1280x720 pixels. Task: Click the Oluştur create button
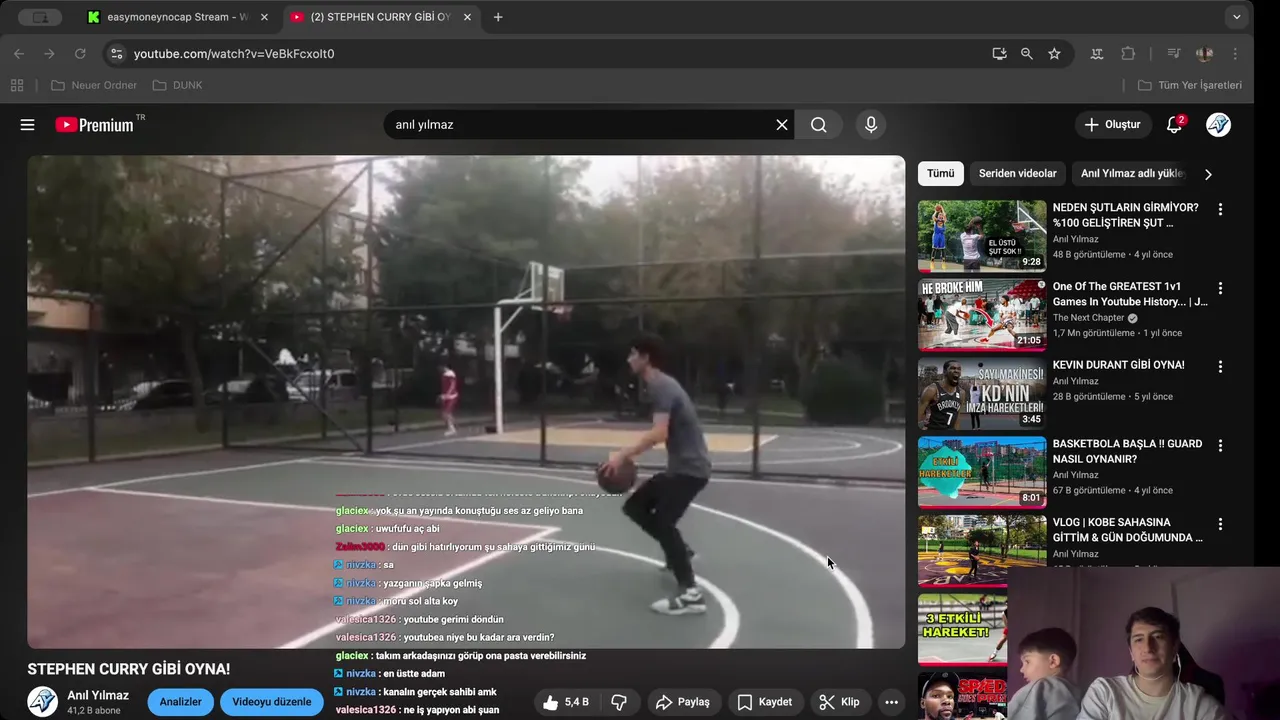coord(1113,125)
